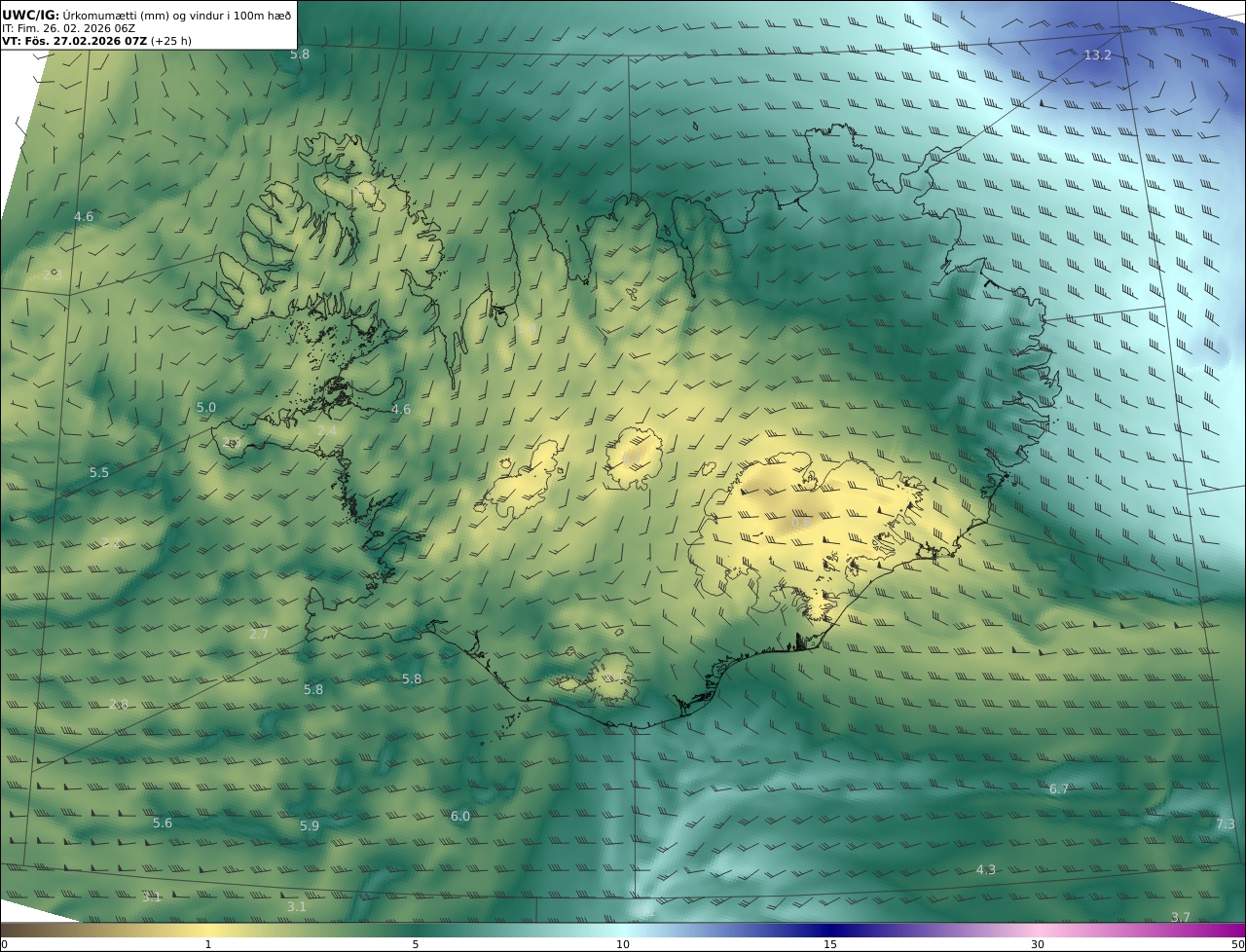Click the map value label '5.0'
1246x952 pixels.
pyautogui.click(x=206, y=407)
